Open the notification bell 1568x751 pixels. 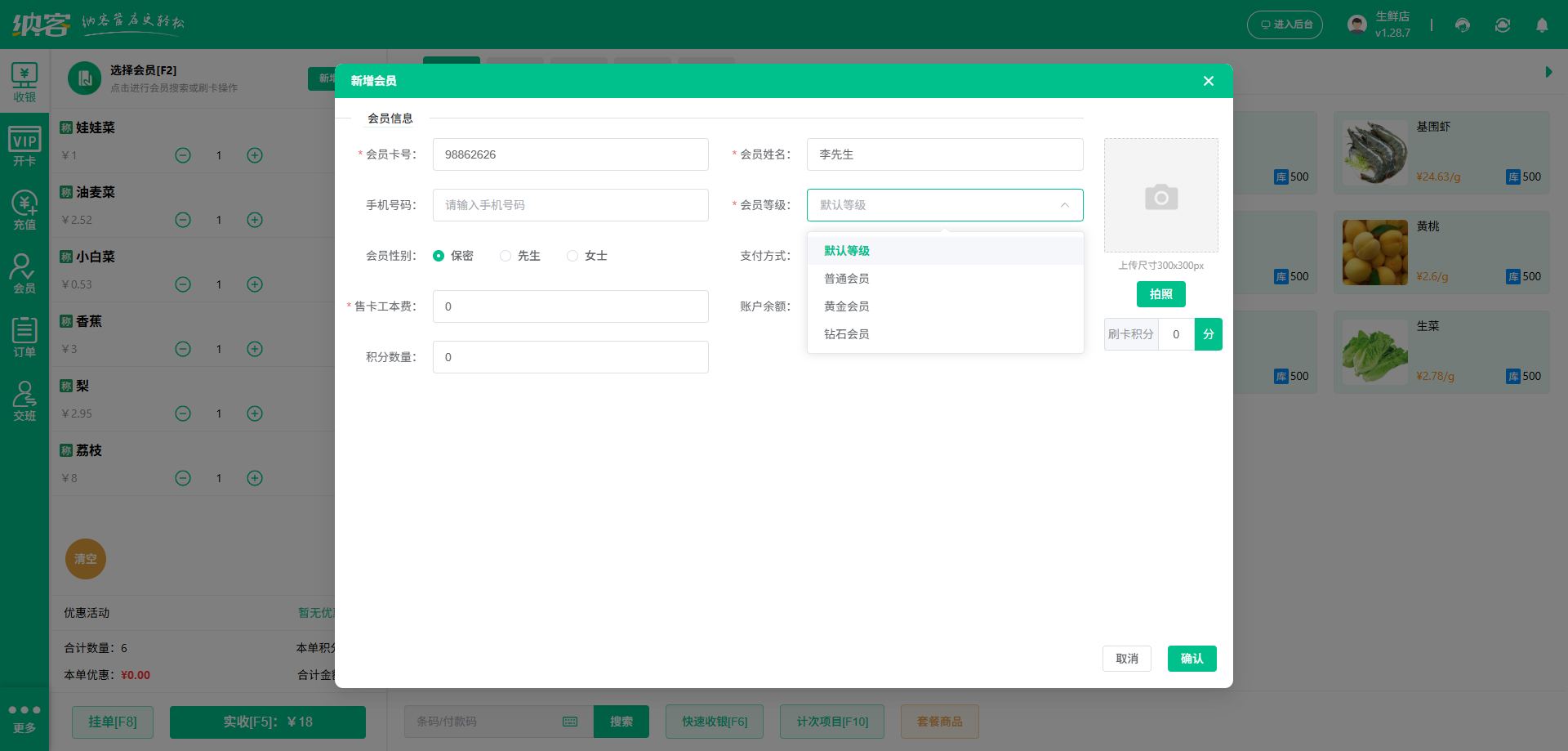coord(1542,25)
